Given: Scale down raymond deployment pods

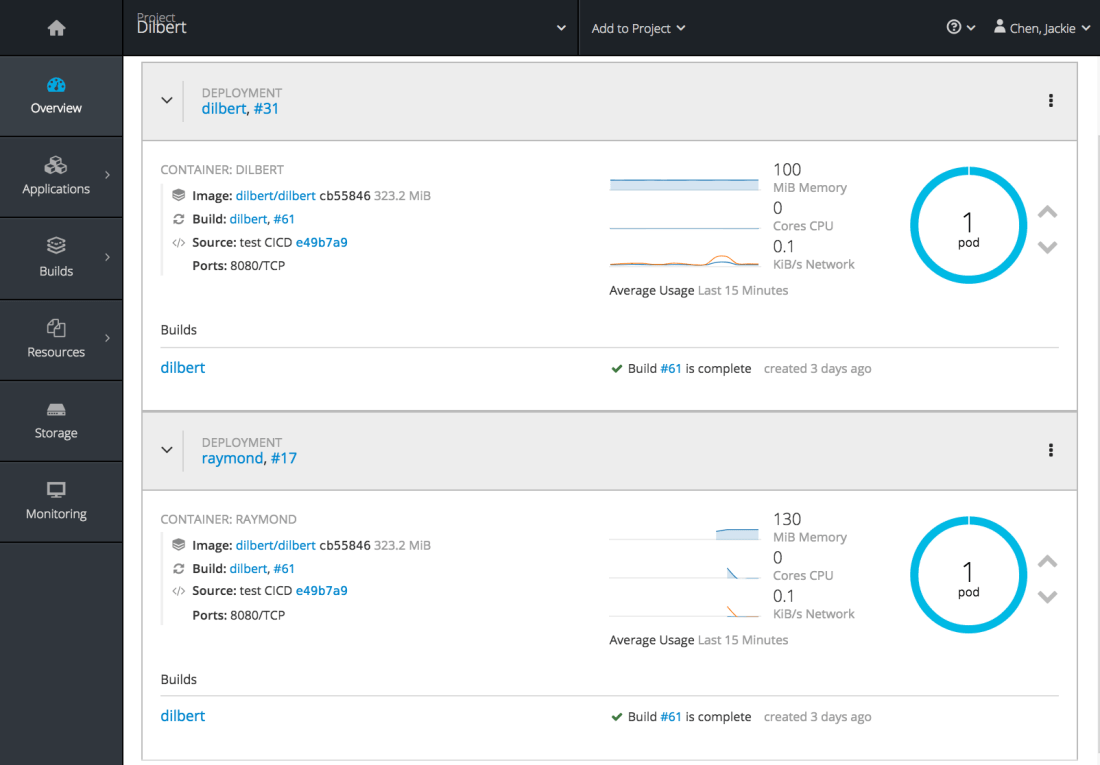Looking at the screenshot, I should [x=1047, y=597].
